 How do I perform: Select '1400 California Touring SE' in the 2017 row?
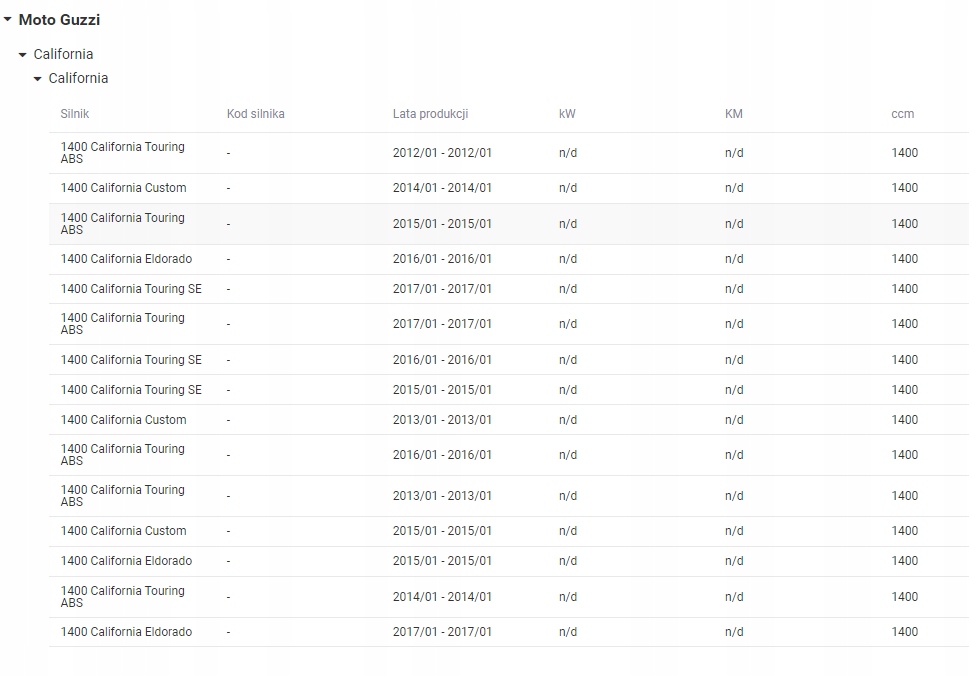[x=131, y=289]
